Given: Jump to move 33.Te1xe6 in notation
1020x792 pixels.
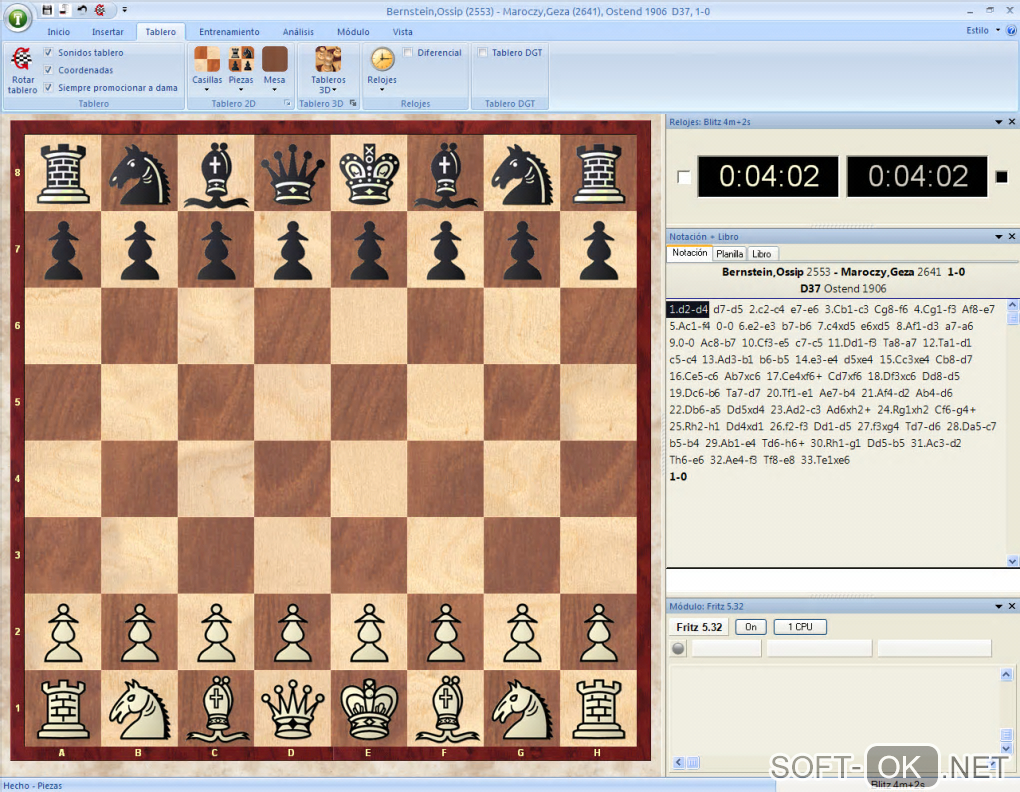Looking at the screenshot, I should click(825, 460).
